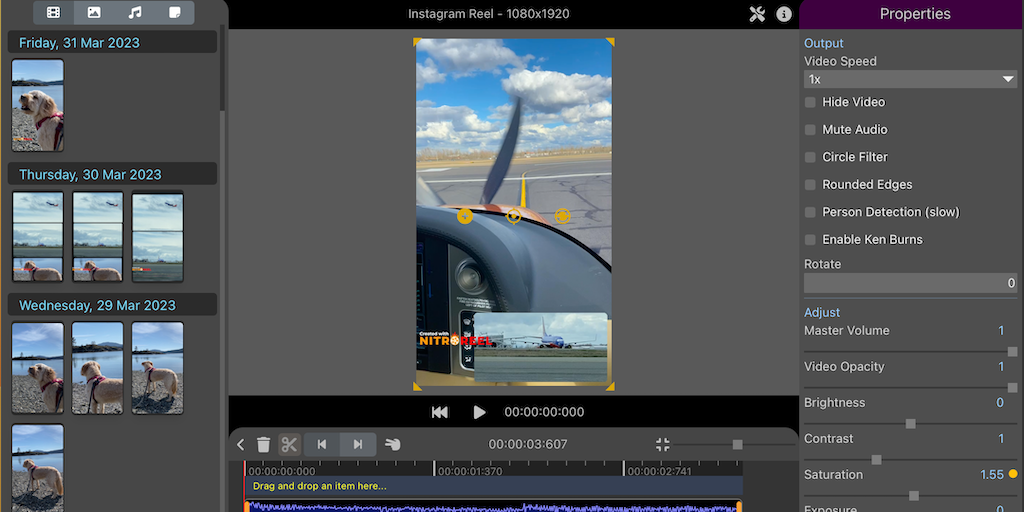Screen dimensions: 1024x512
Task: Select the scissors cut tool
Action: 289,445
